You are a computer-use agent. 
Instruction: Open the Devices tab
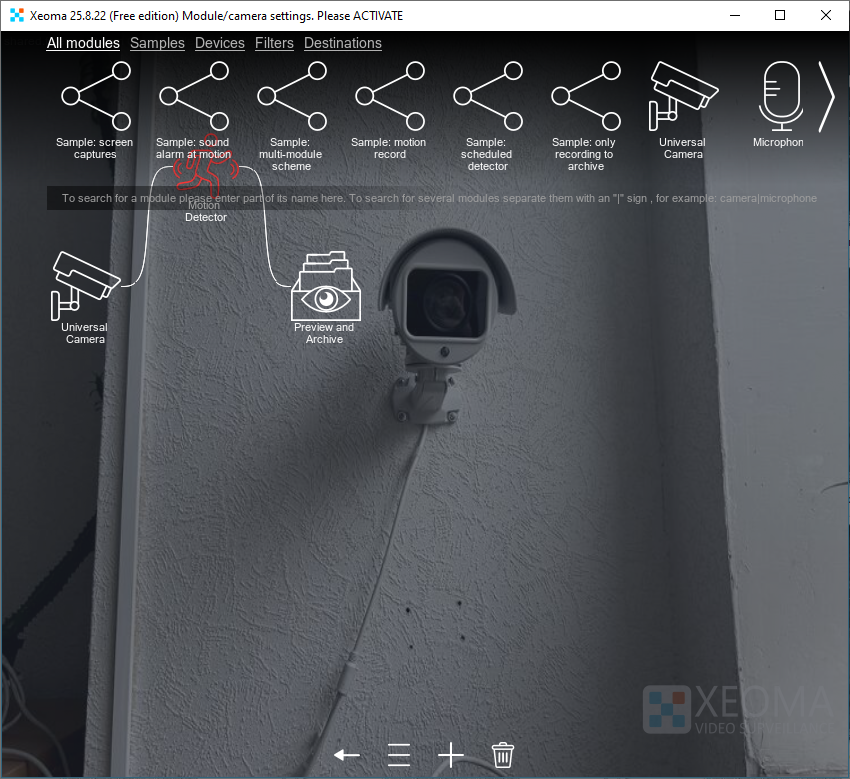[x=219, y=43]
